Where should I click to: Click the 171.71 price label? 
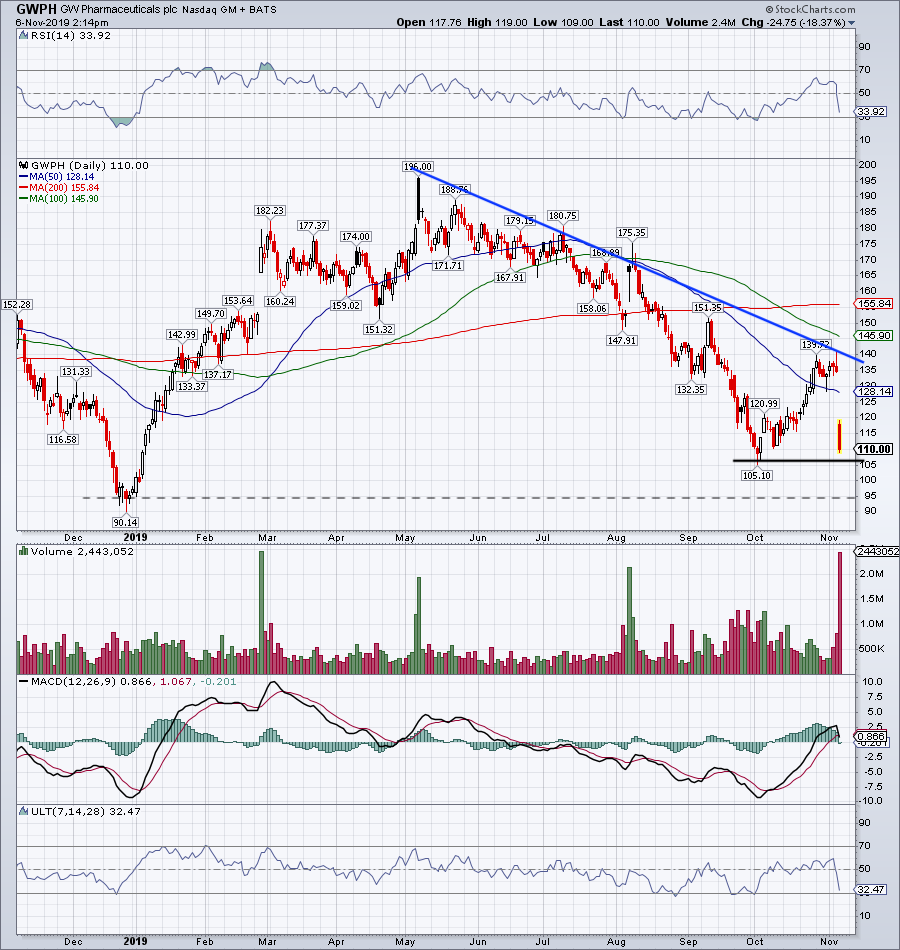pos(447,265)
